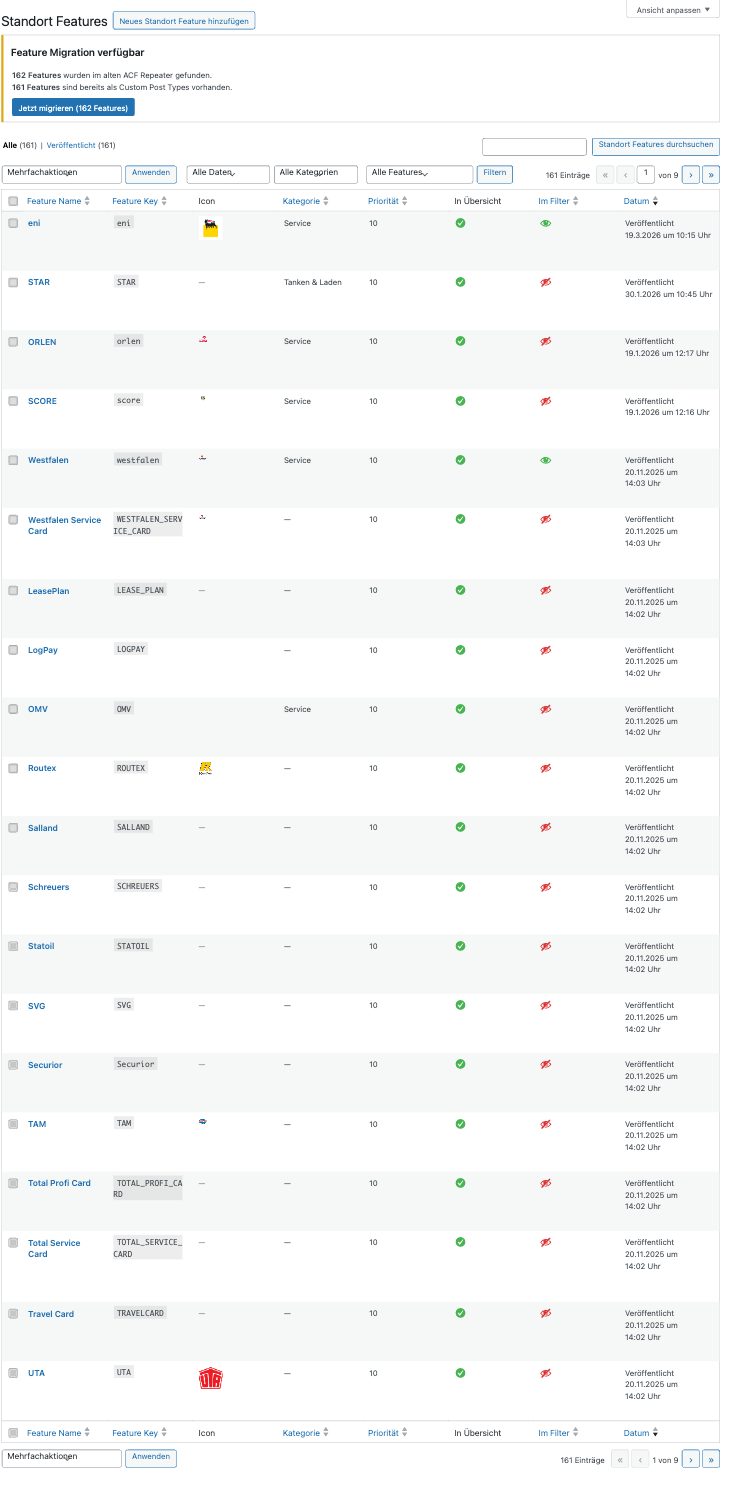Open the Mehrfachaktionen dropdown
732x1512 pixels.
[x=60, y=173]
